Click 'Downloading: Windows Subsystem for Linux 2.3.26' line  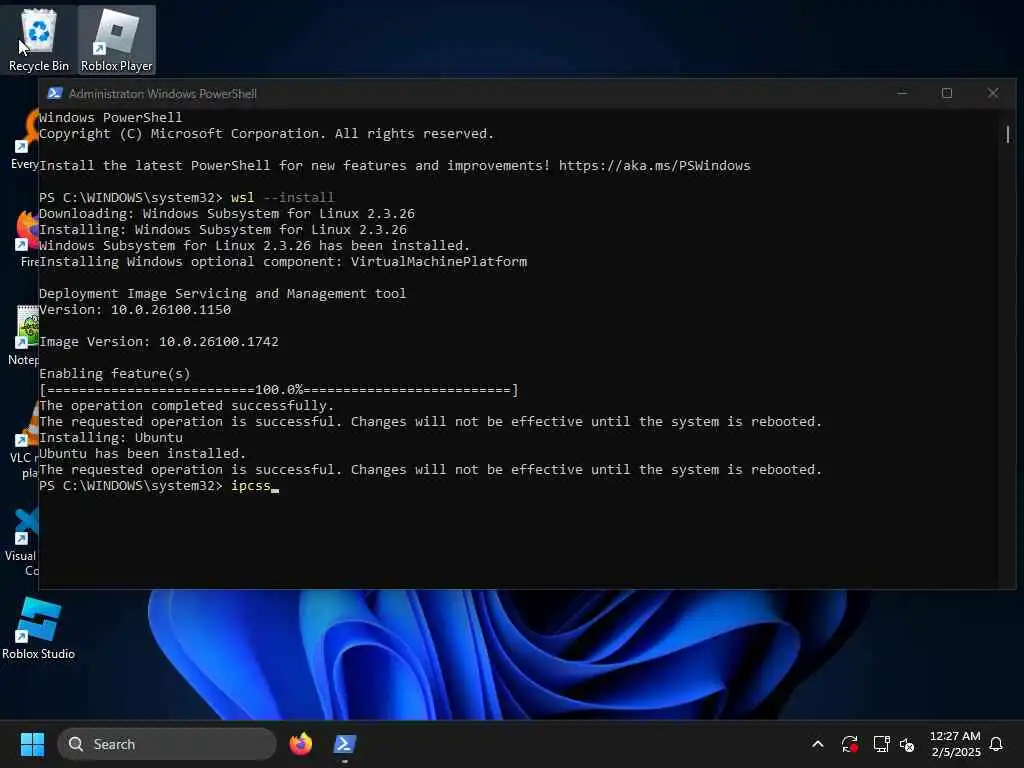tap(227, 214)
